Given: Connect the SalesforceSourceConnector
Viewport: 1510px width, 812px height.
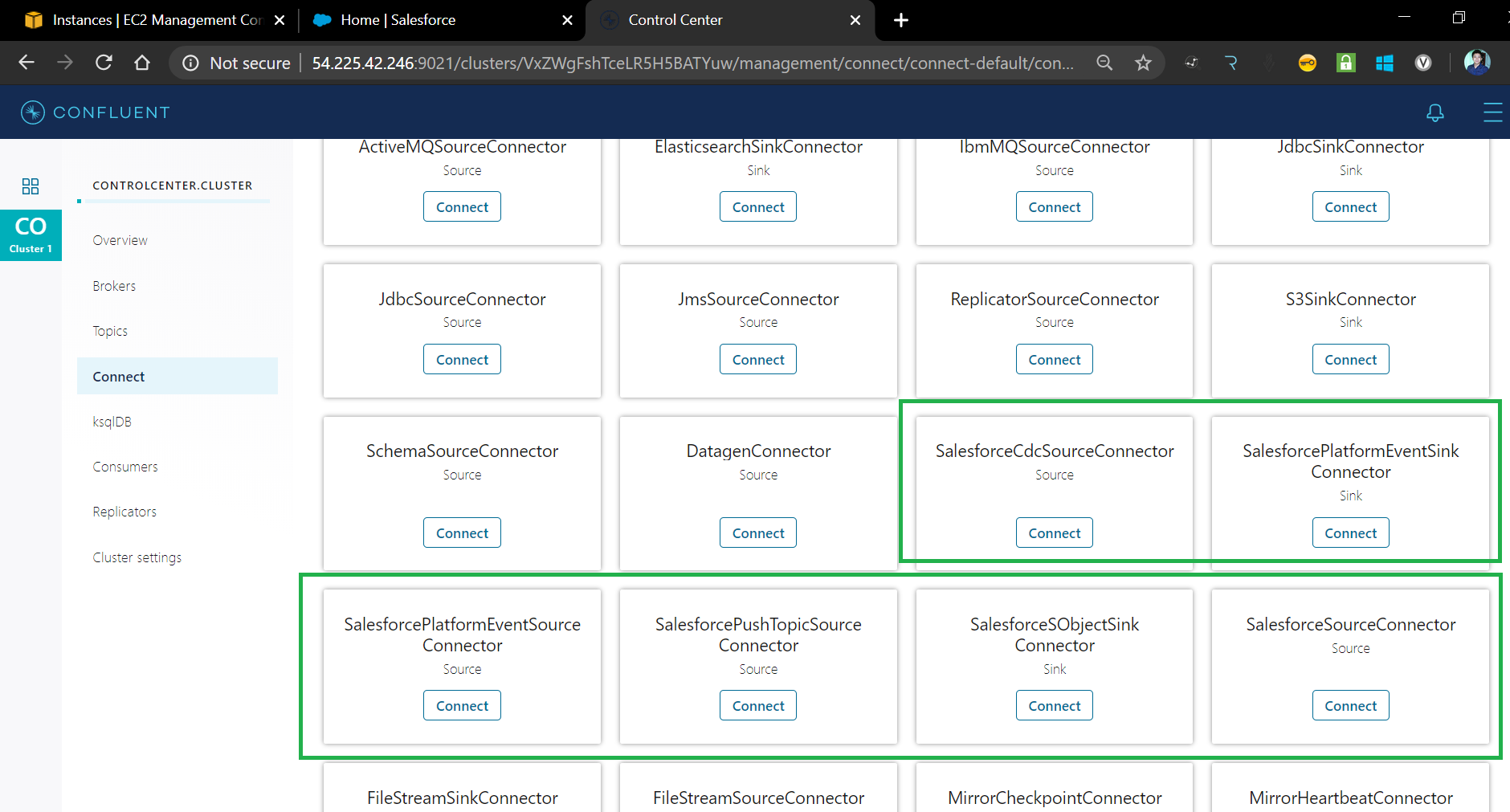Looking at the screenshot, I should point(1351,705).
